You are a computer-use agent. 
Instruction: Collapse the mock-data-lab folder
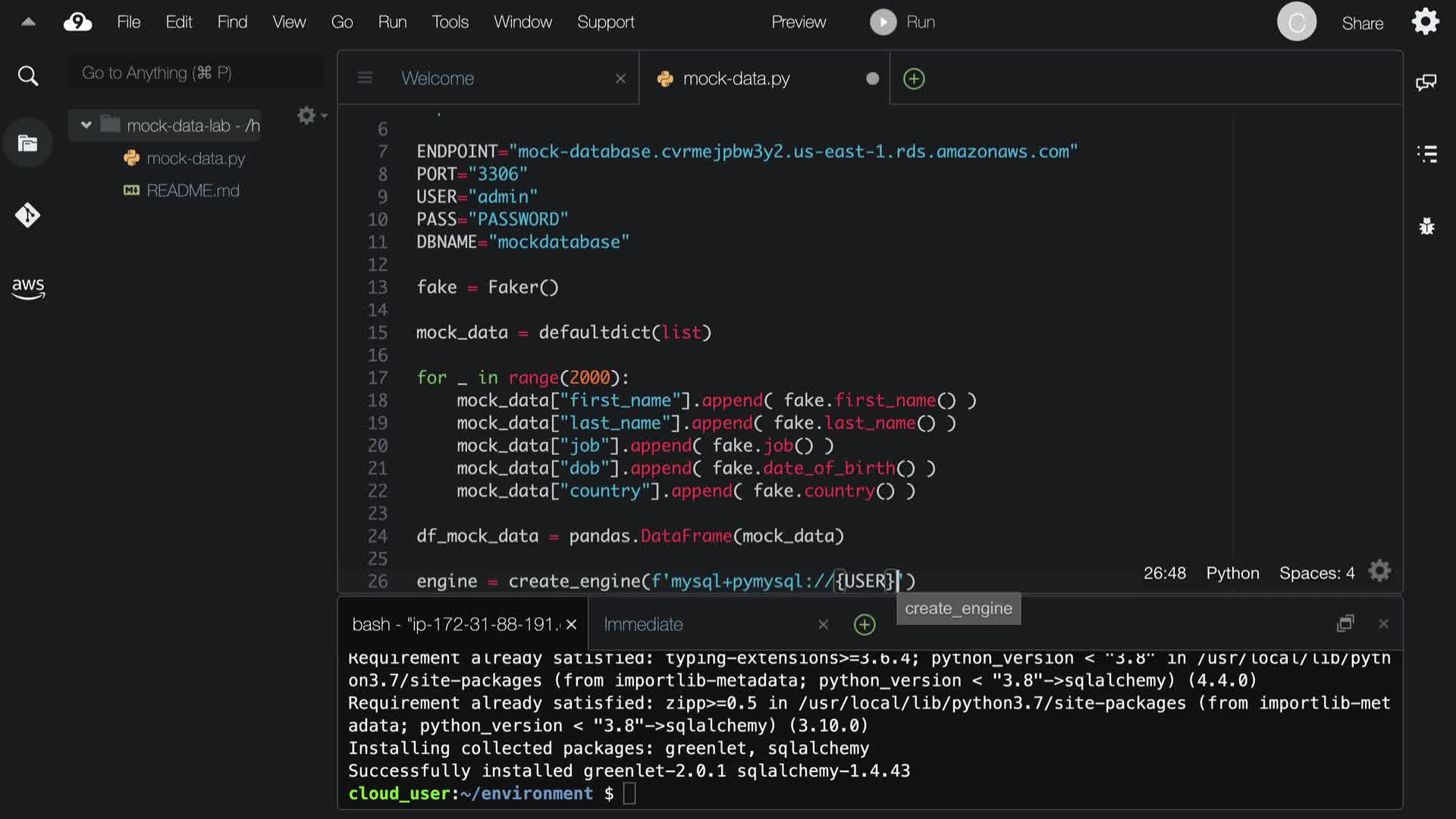[86, 125]
